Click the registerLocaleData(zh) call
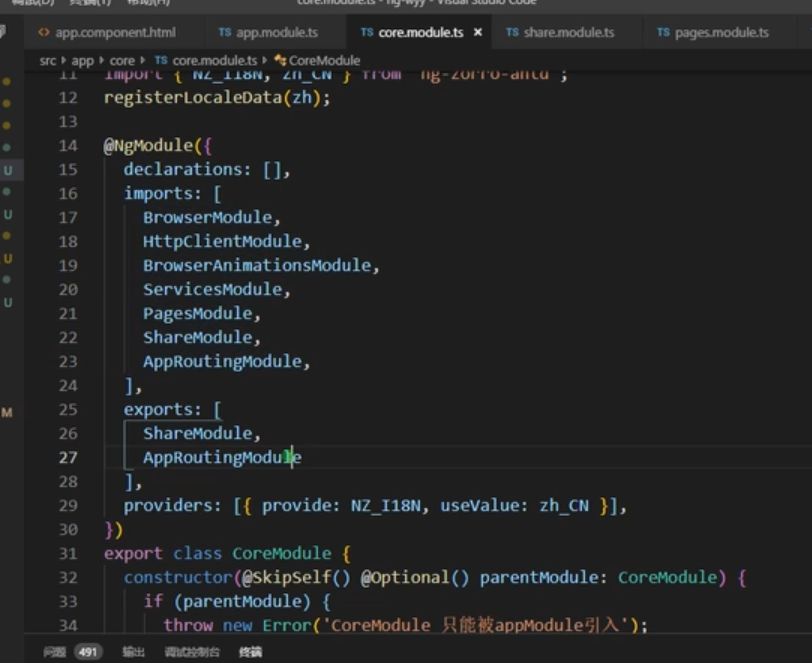Image resolution: width=812 pixels, height=663 pixels. [216, 97]
